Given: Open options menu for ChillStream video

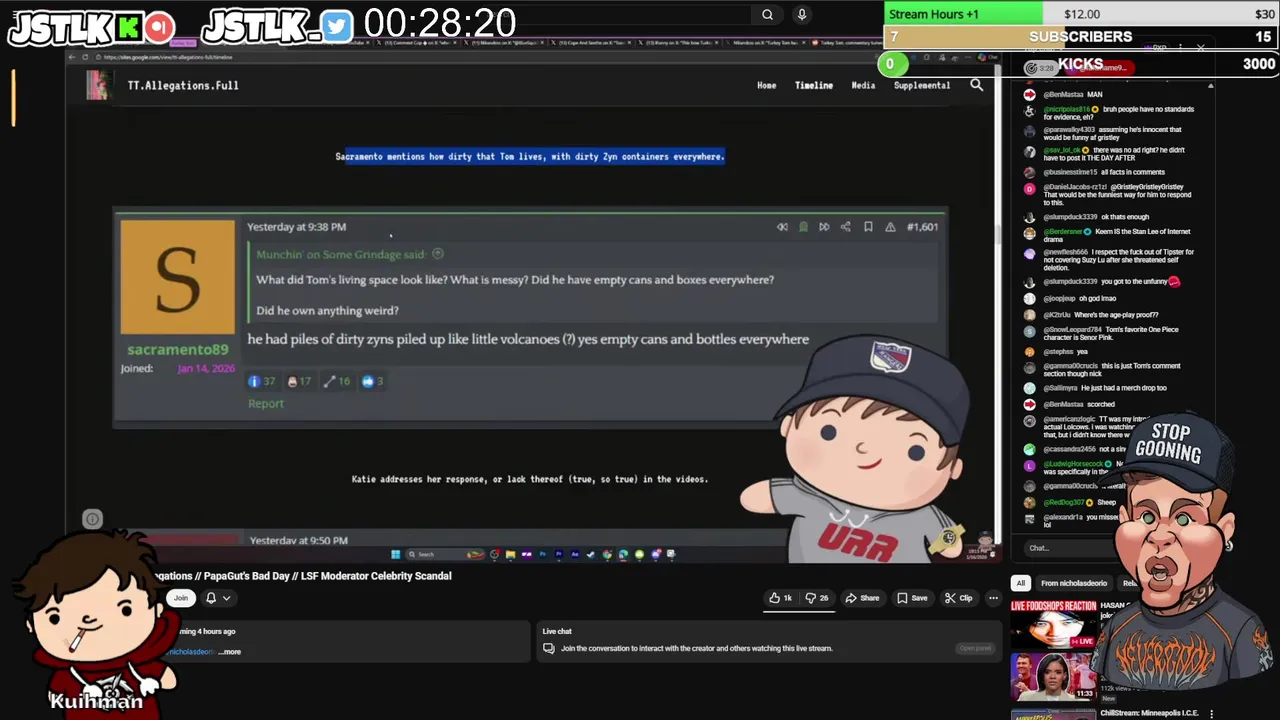Looking at the screenshot, I should 1212,714.
